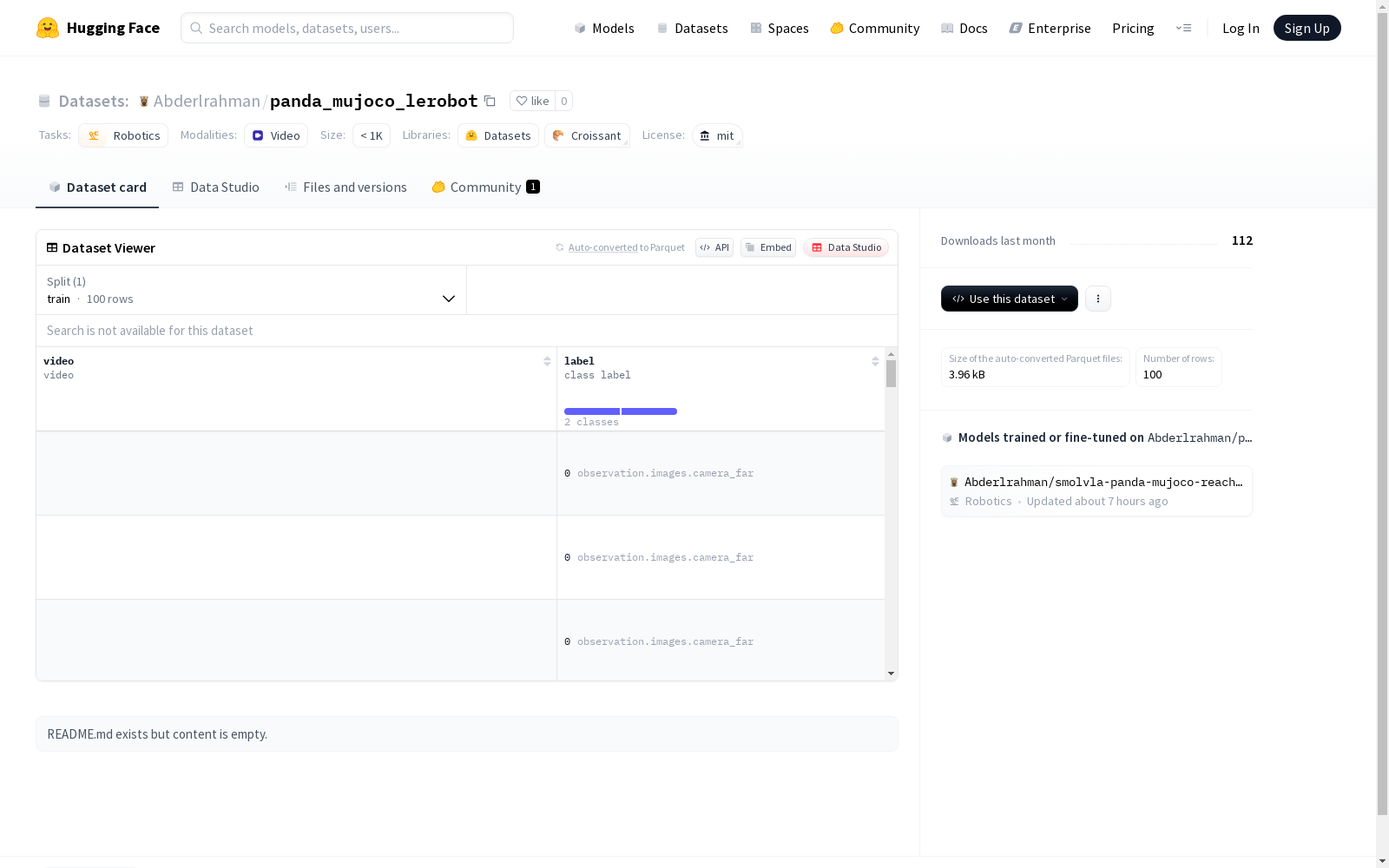This screenshot has width=1389, height=868.
Task: Open Community in top navigation
Action: point(875,28)
